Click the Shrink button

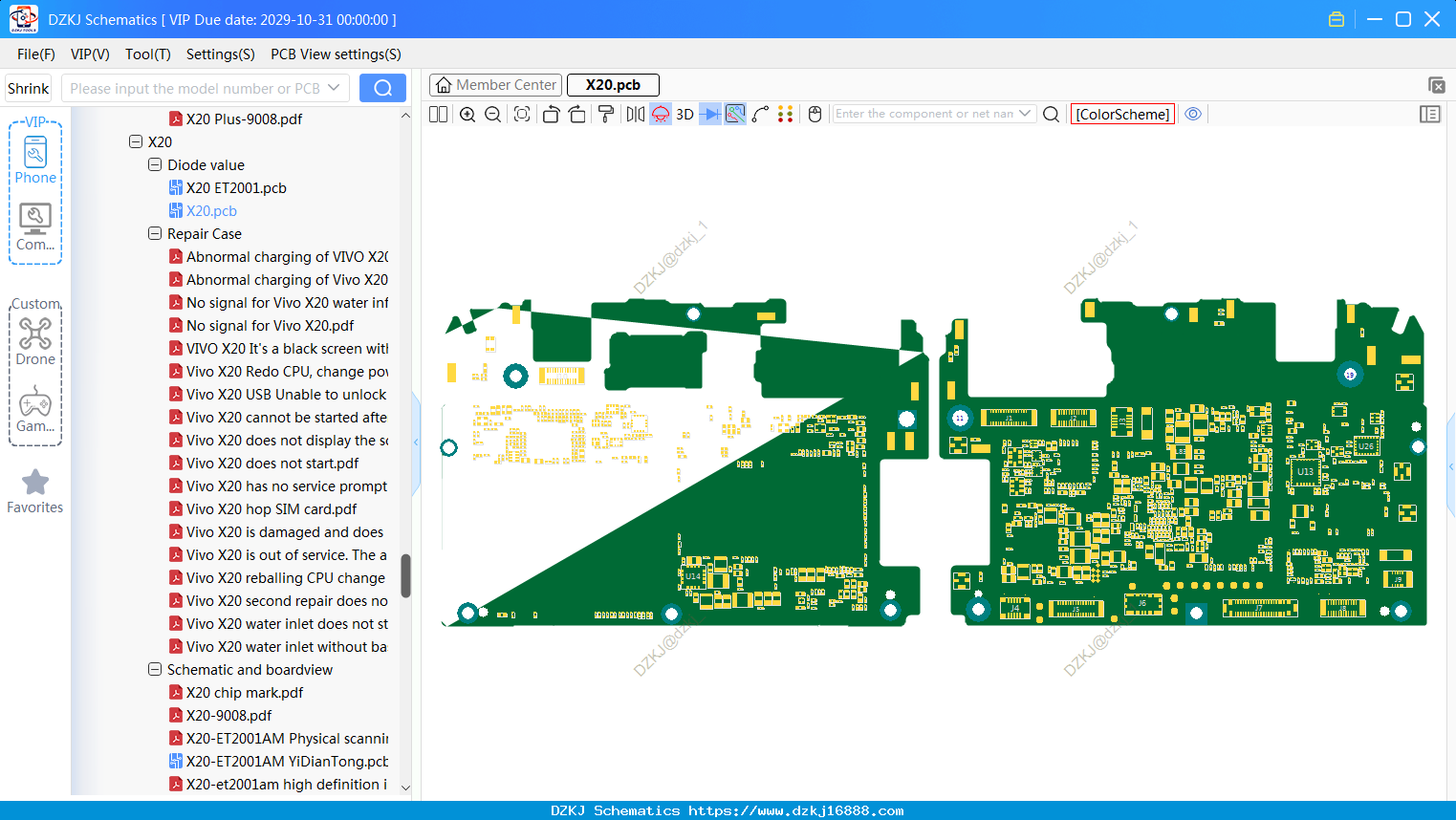click(x=28, y=88)
